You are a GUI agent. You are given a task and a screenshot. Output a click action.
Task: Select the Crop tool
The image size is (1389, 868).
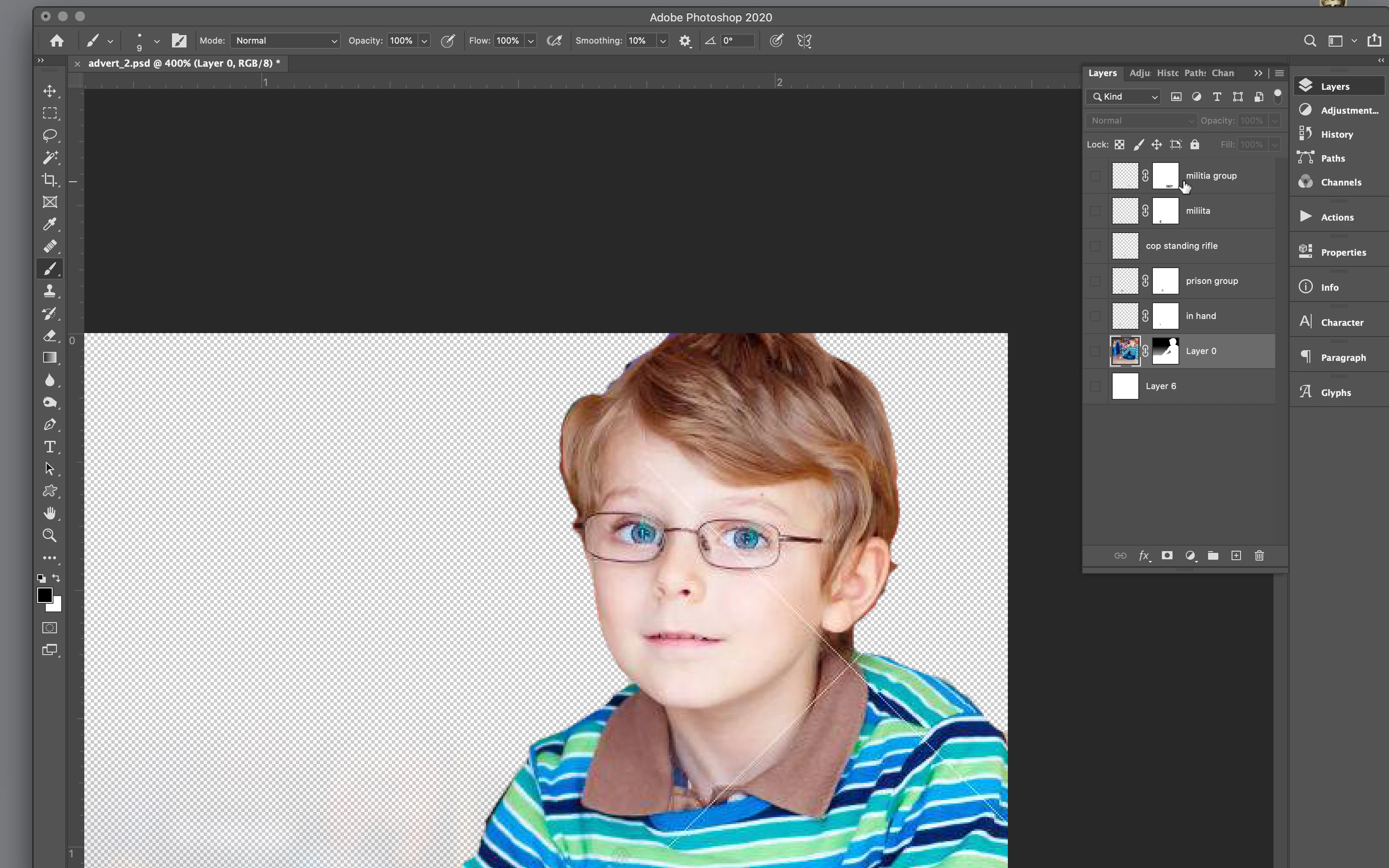pyautogui.click(x=50, y=180)
